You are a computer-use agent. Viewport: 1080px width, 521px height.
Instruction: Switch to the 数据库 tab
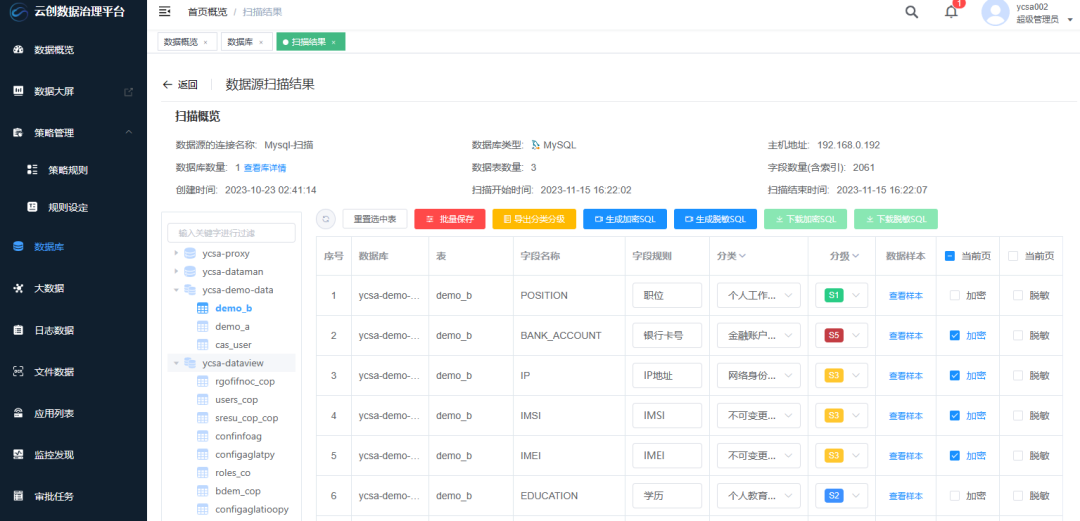coord(240,42)
